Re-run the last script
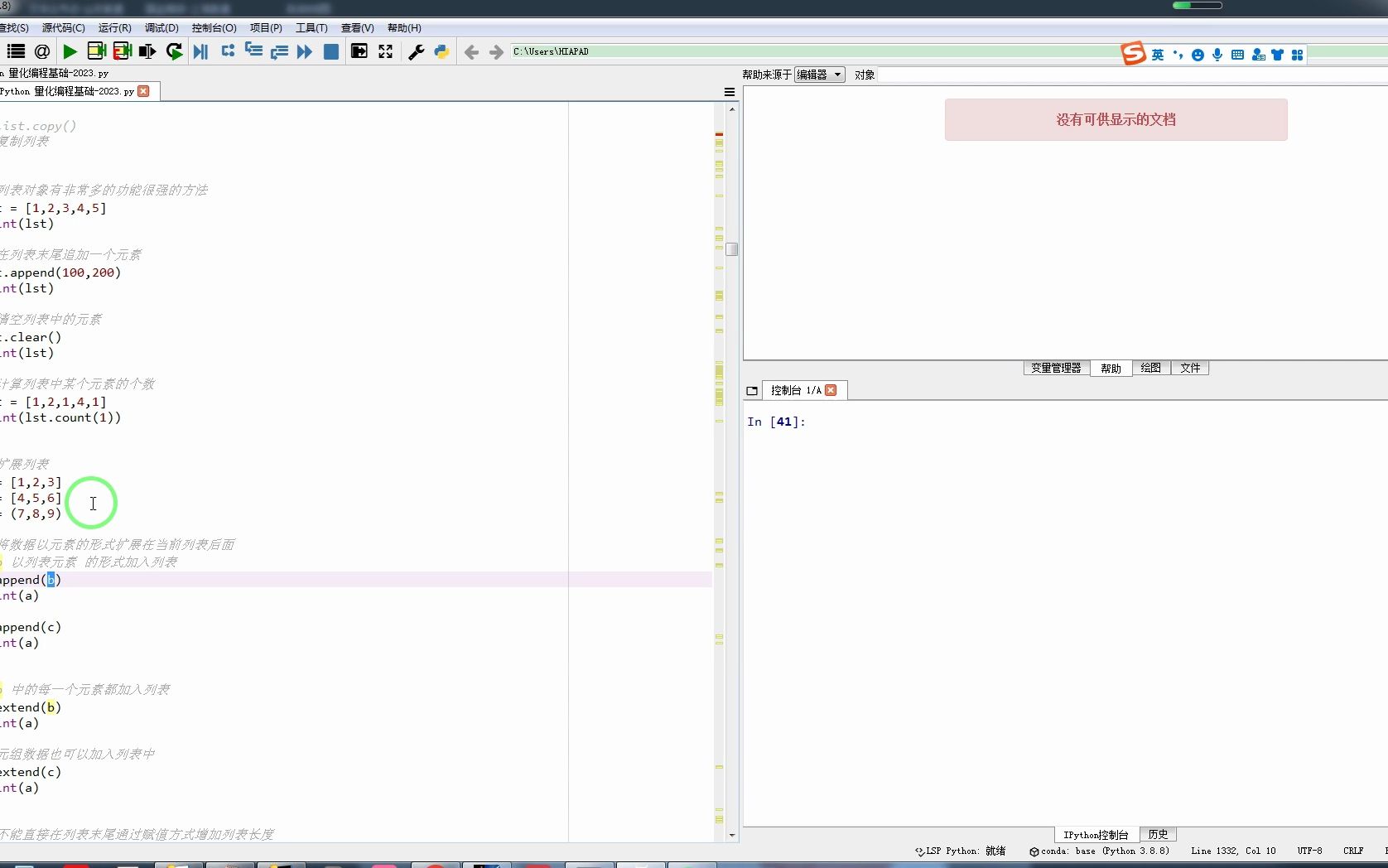 click(x=174, y=51)
